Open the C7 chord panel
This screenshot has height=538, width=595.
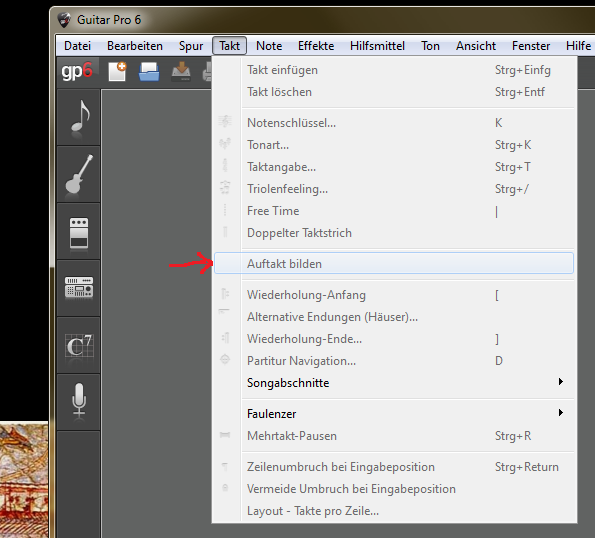tap(79, 345)
